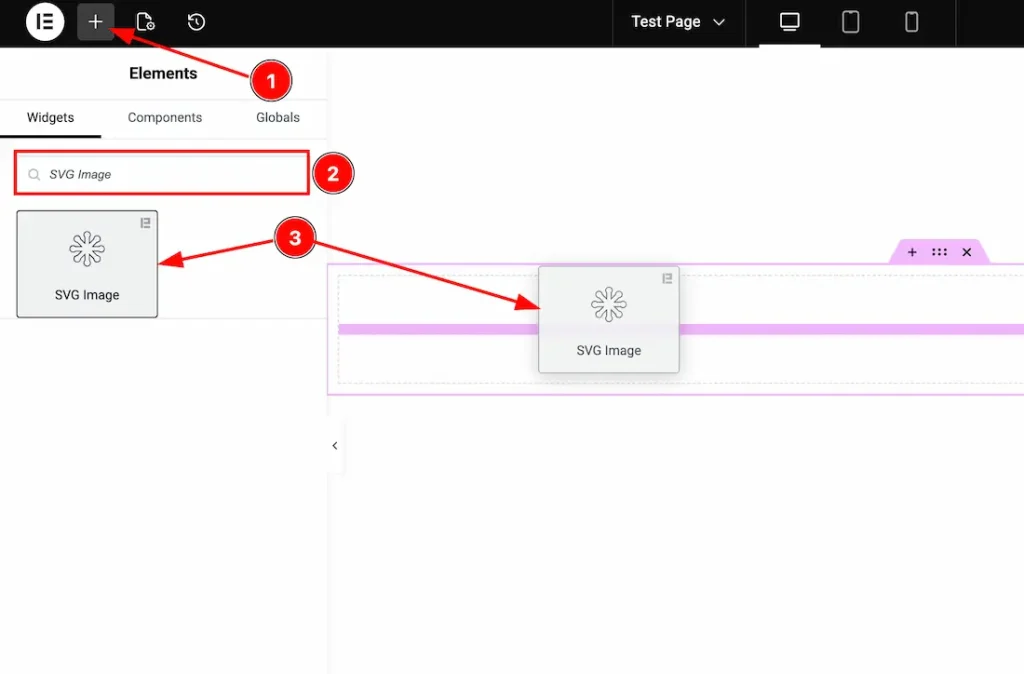This screenshot has width=1024, height=674.
Task: Delete the container using the X button
Action: pos(966,252)
